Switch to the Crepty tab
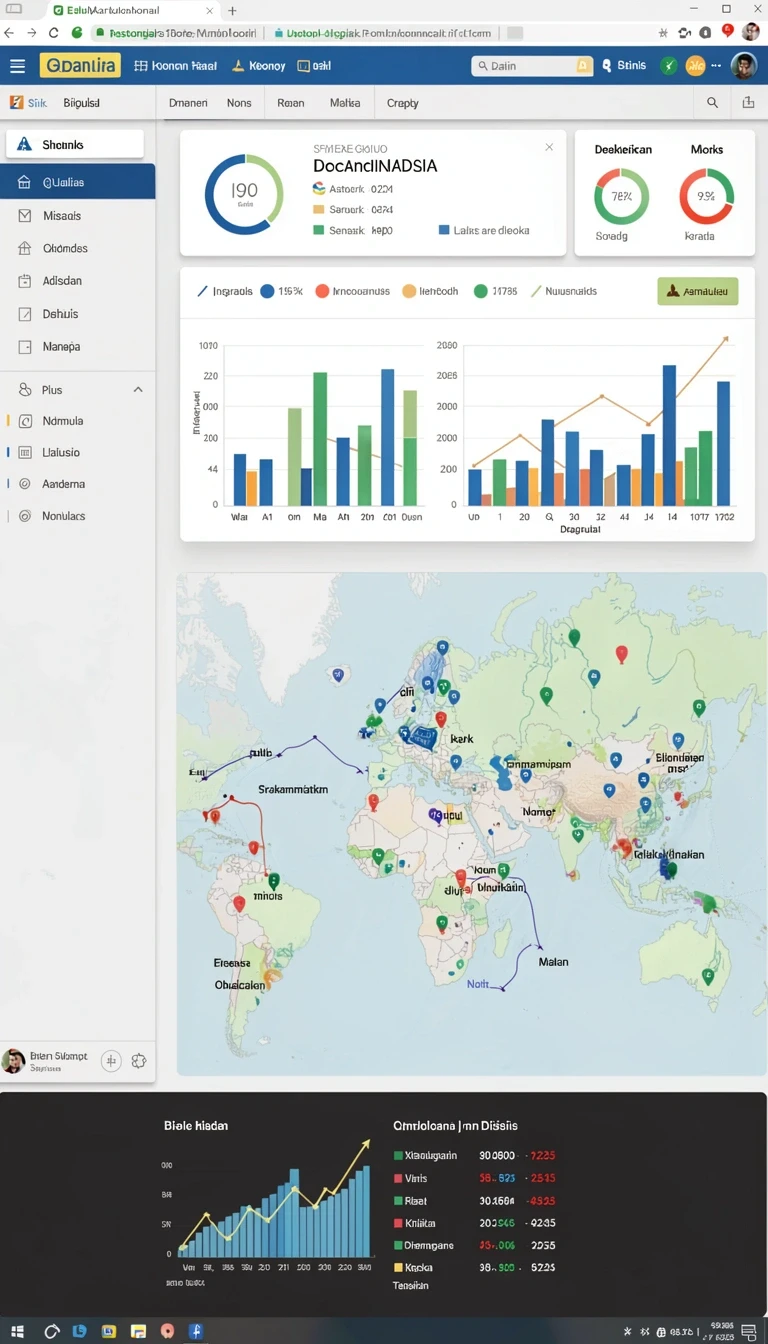 click(402, 103)
